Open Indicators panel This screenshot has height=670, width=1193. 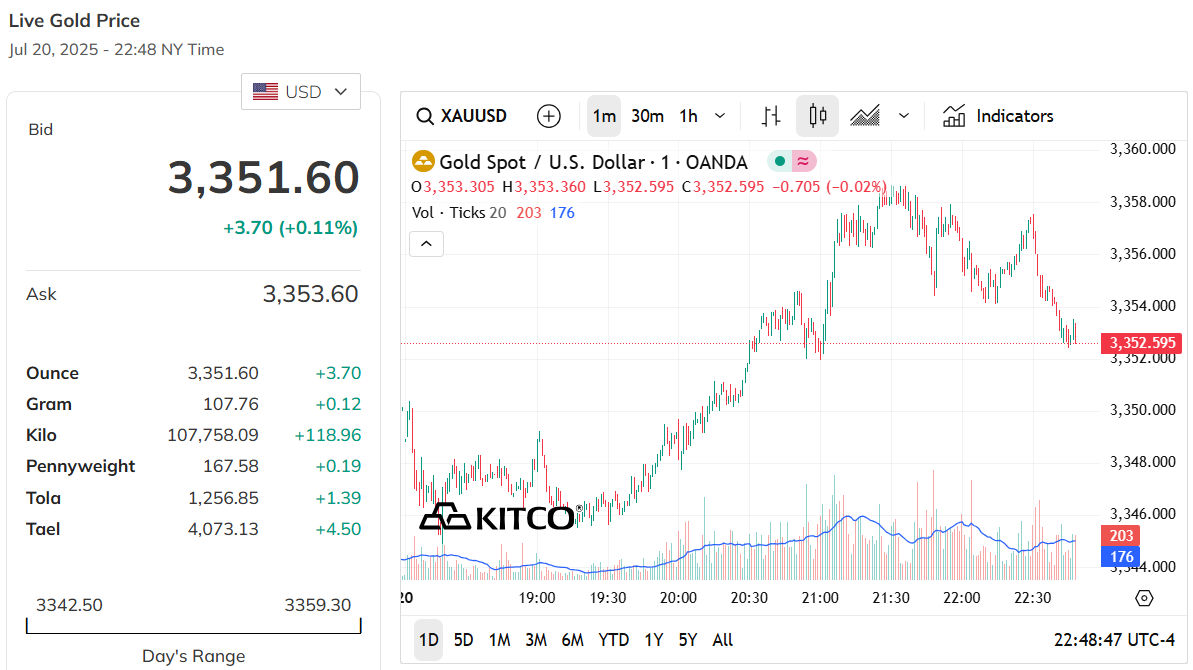point(997,116)
